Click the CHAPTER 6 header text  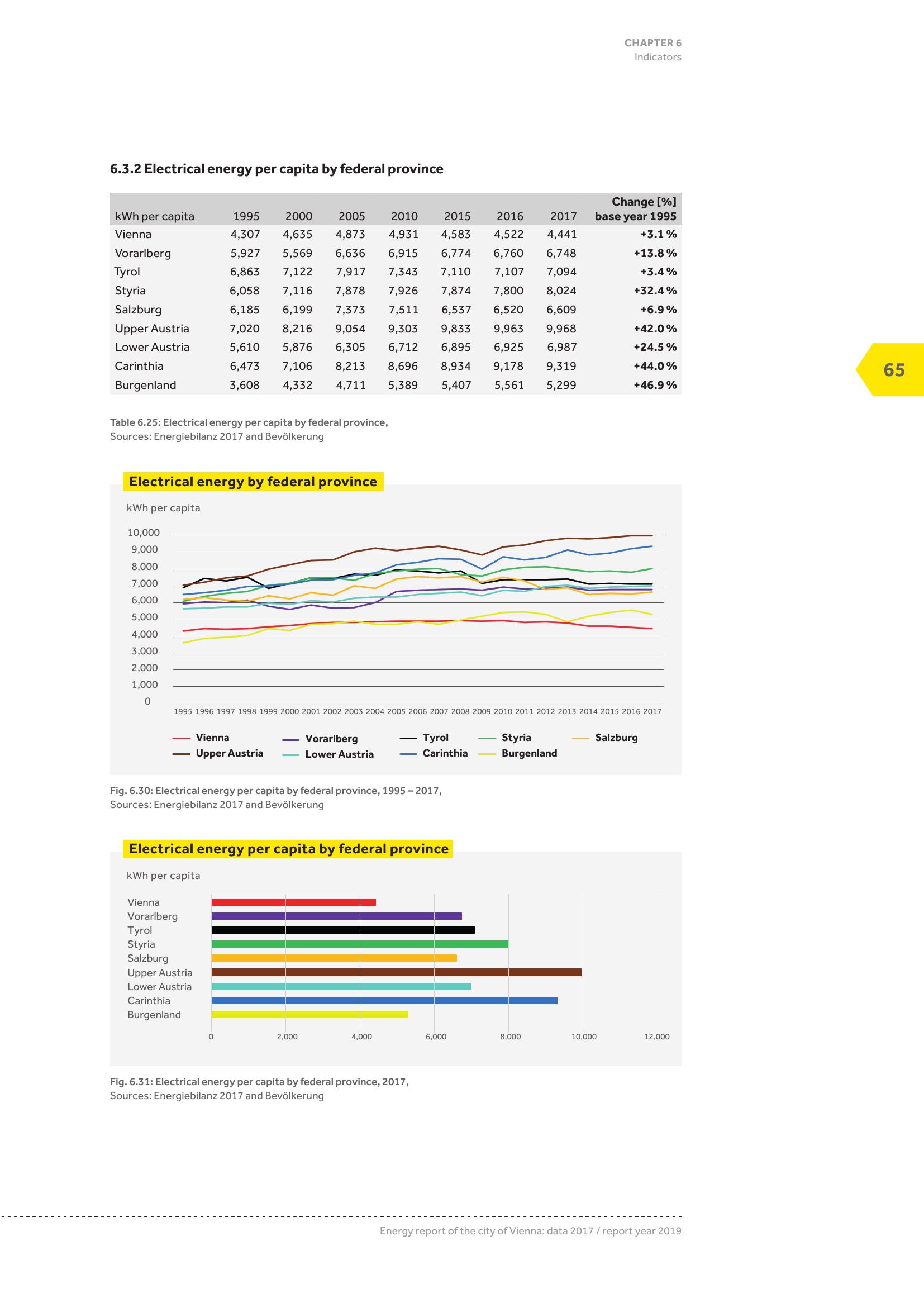(652, 42)
